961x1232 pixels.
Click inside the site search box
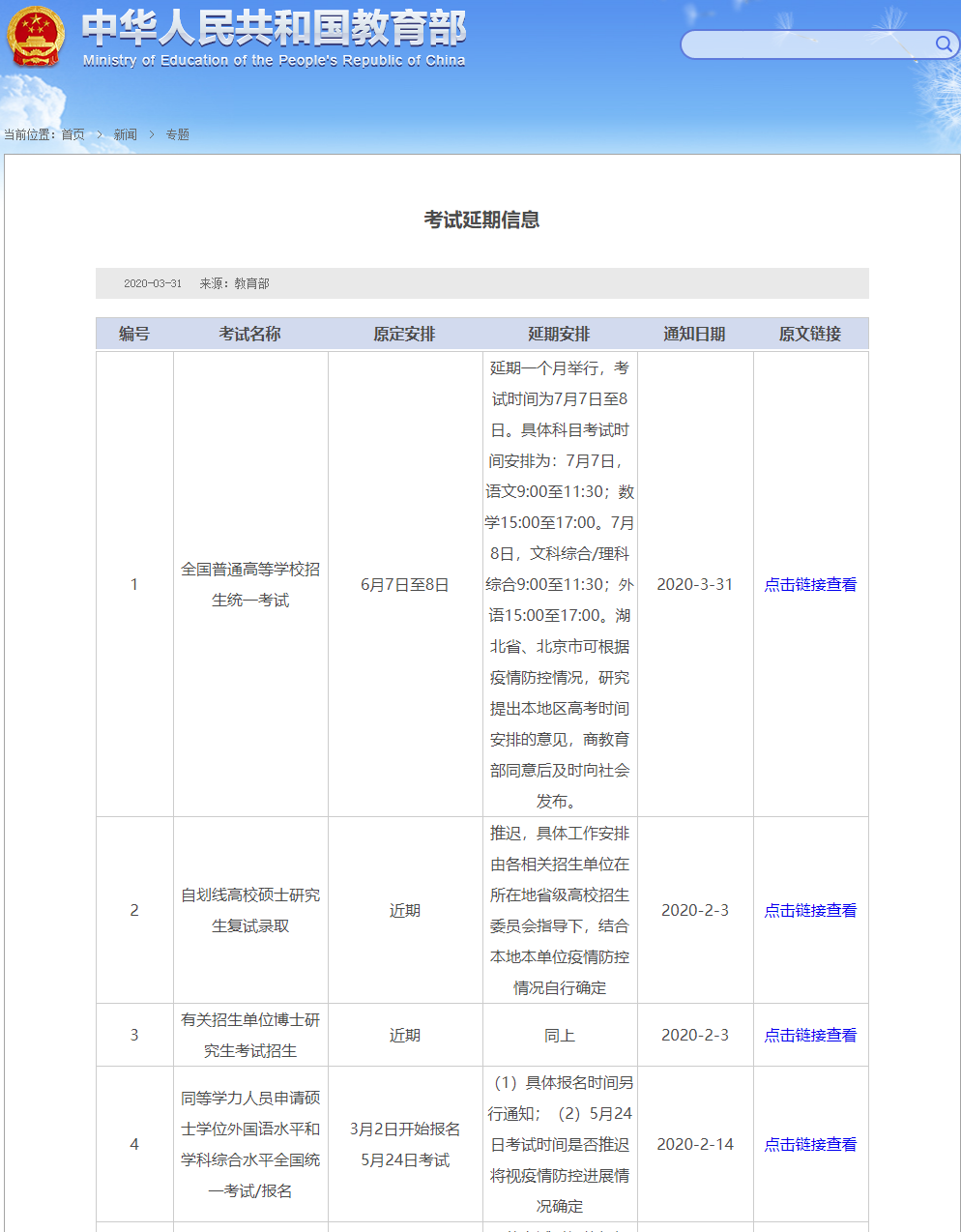pos(807,44)
